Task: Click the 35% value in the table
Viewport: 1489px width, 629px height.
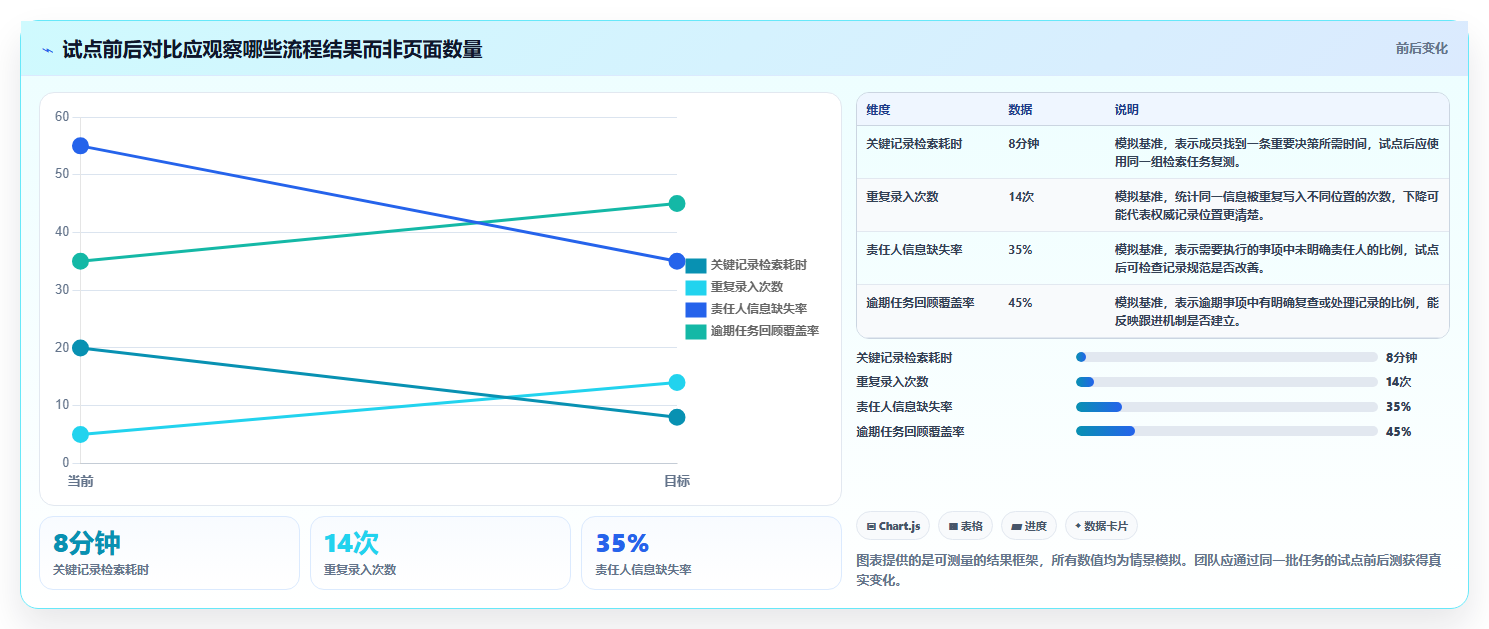Action: point(1020,250)
